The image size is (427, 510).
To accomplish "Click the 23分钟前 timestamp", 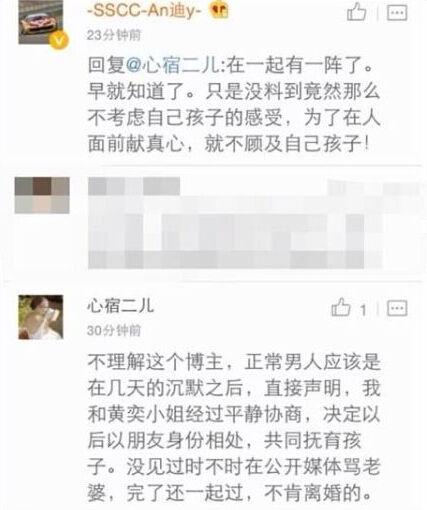I will tap(114, 35).
